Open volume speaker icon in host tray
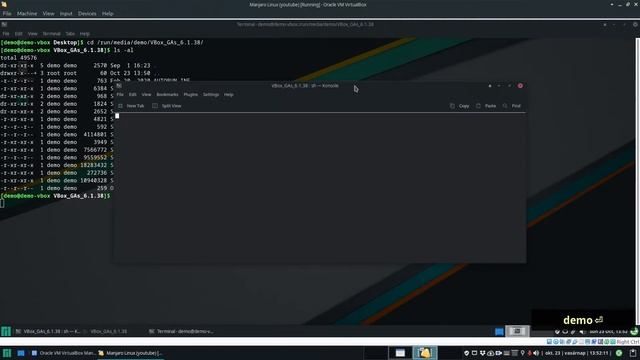 click(536, 353)
